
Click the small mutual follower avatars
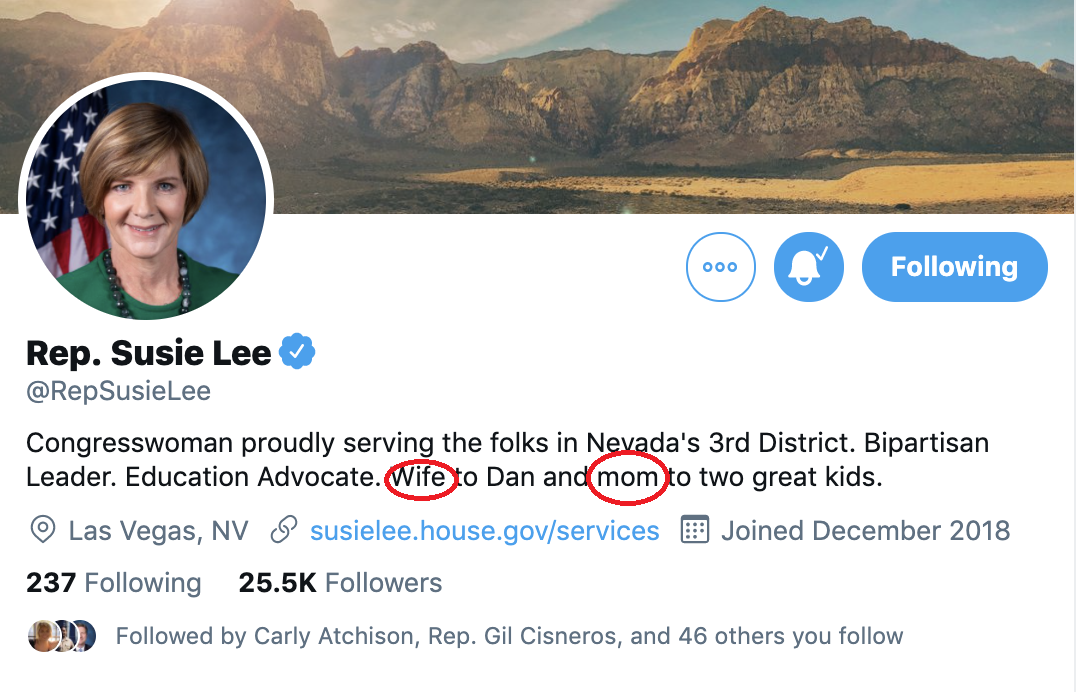tap(62, 636)
